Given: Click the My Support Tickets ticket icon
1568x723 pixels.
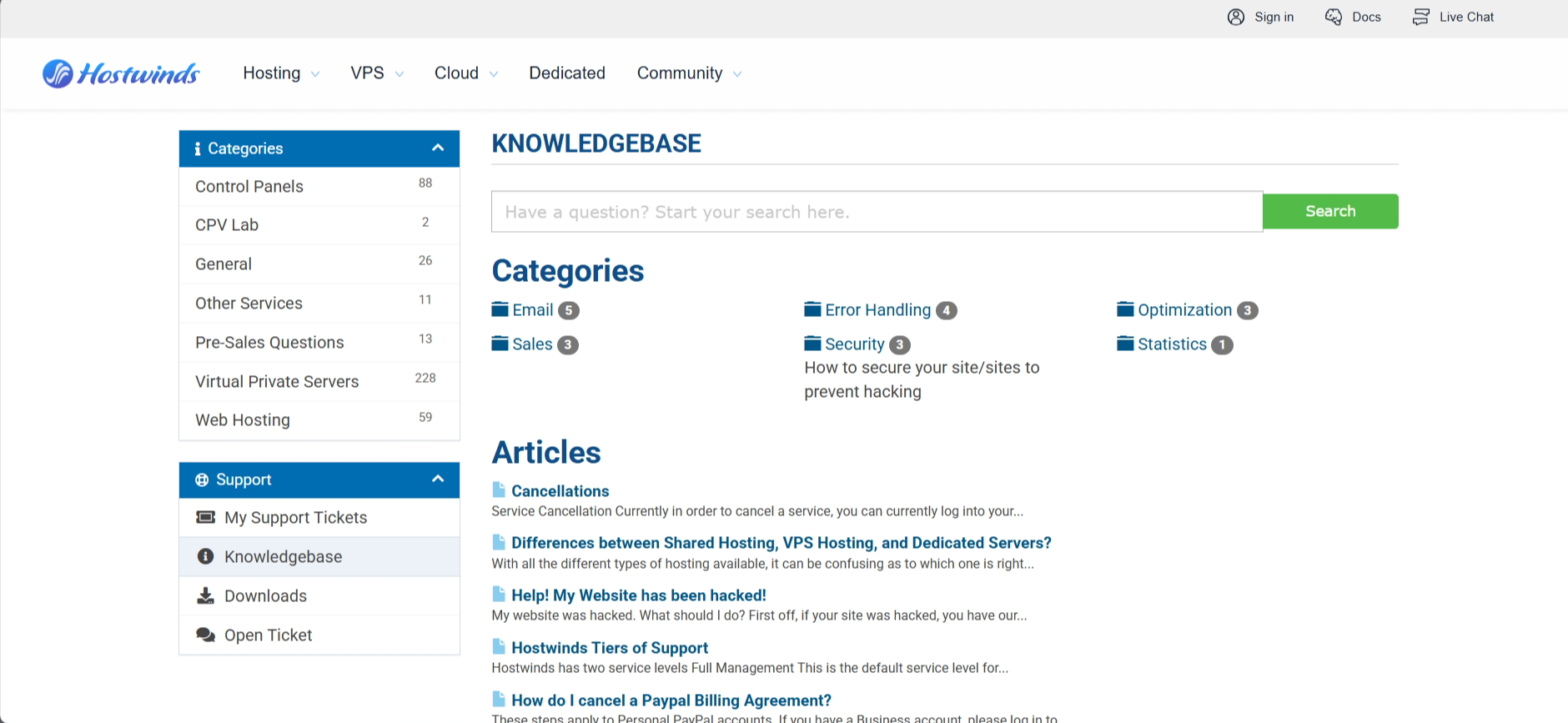Looking at the screenshot, I should (x=205, y=517).
